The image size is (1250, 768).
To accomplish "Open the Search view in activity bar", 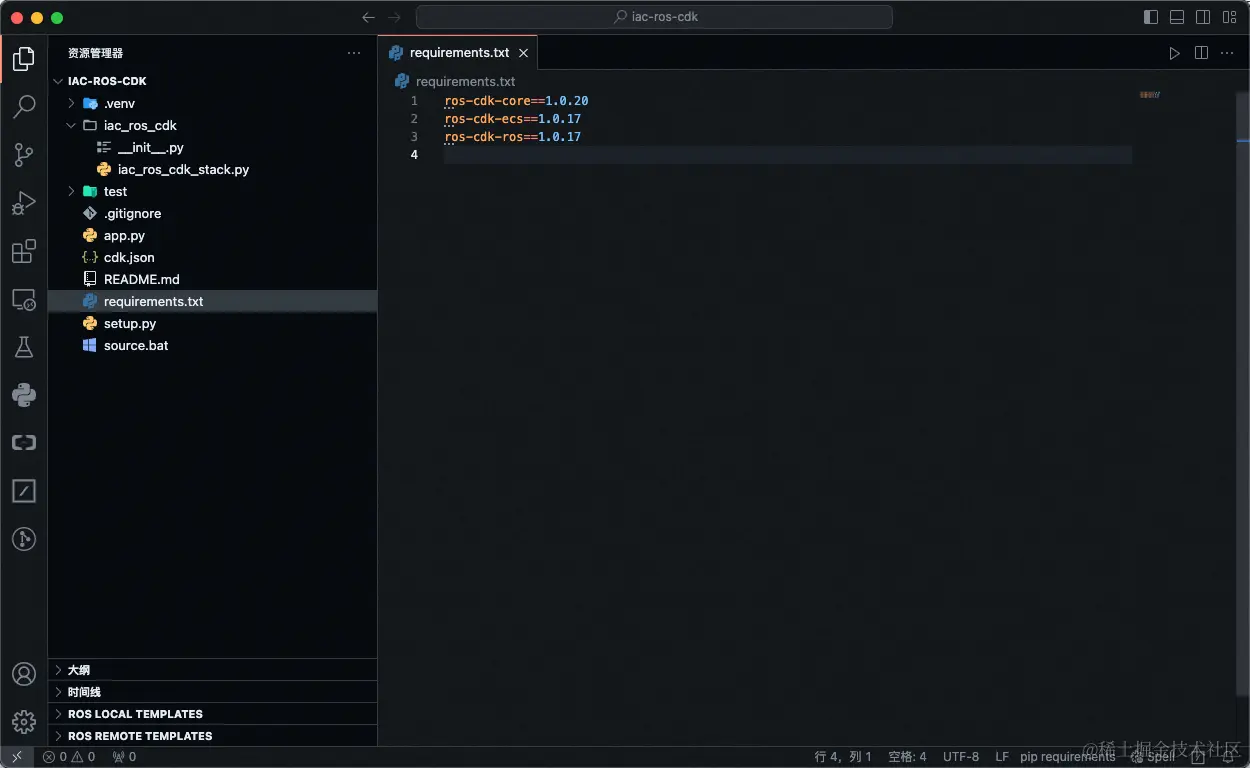I will coord(24,107).
